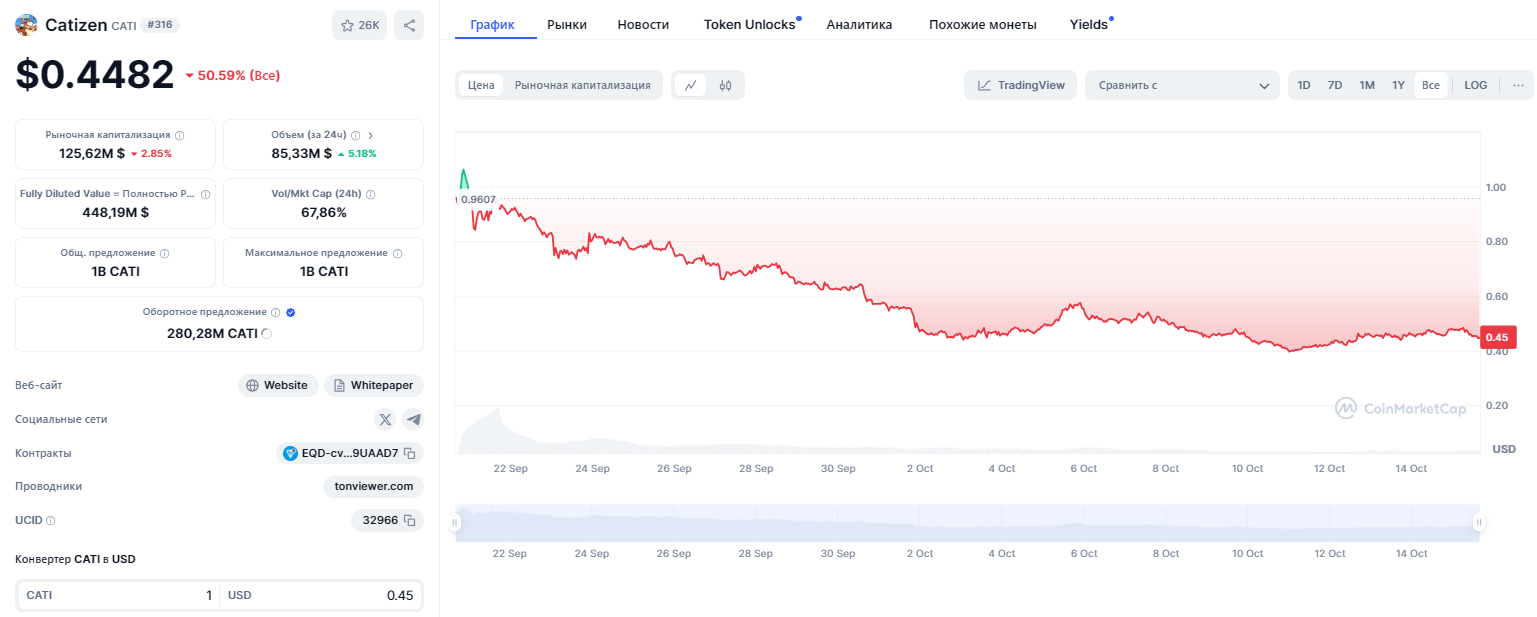1537x617 pixels.
Task: Open the График tab
Action: pos(493,24)
